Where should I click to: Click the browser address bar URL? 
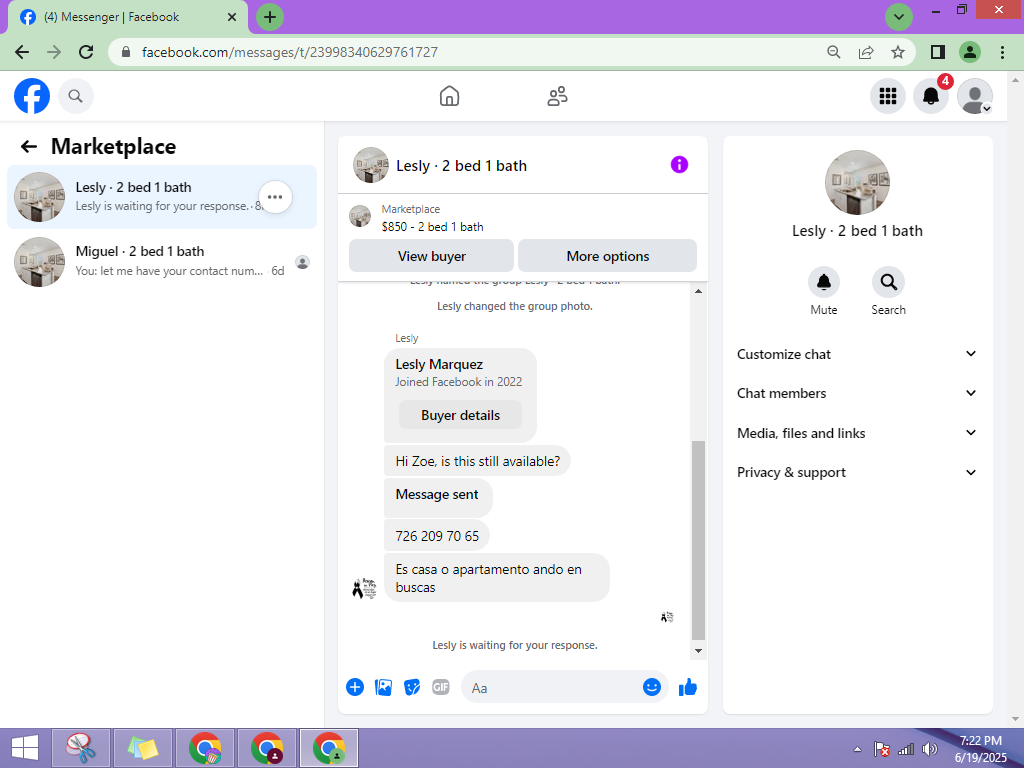tap(290, 52)
